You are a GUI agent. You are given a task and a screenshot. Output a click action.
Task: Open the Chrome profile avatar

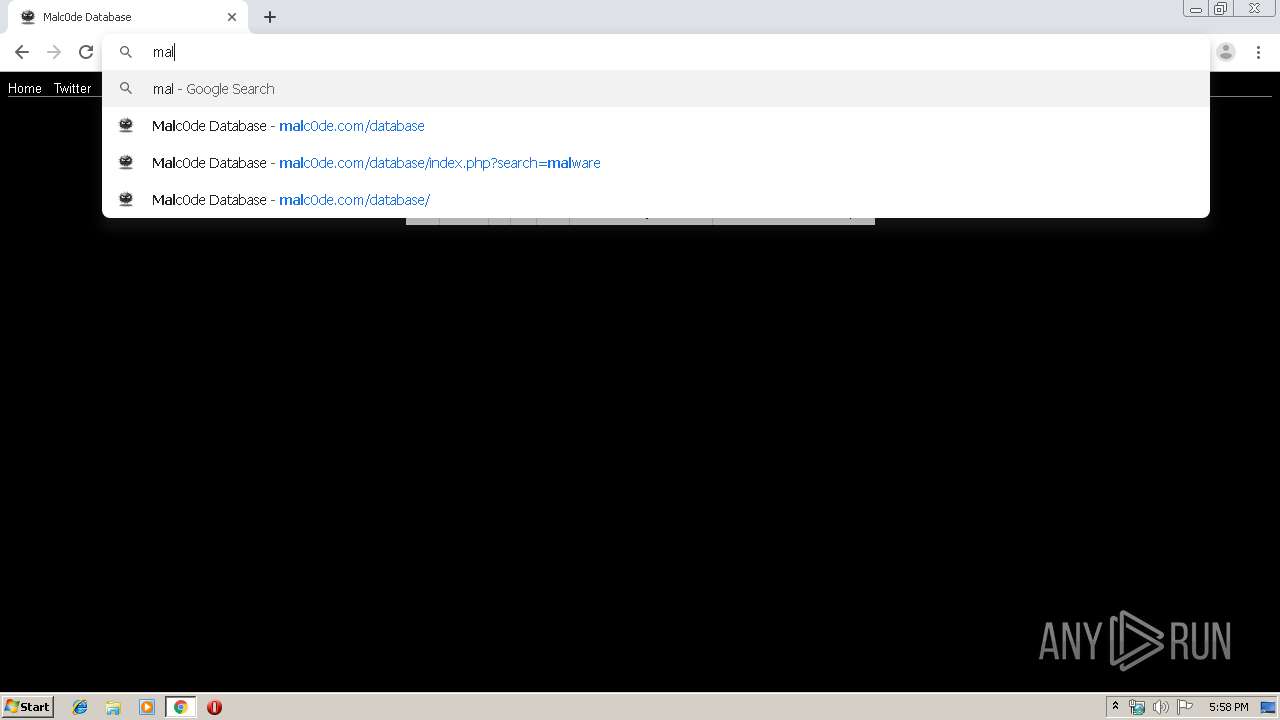1226,52
